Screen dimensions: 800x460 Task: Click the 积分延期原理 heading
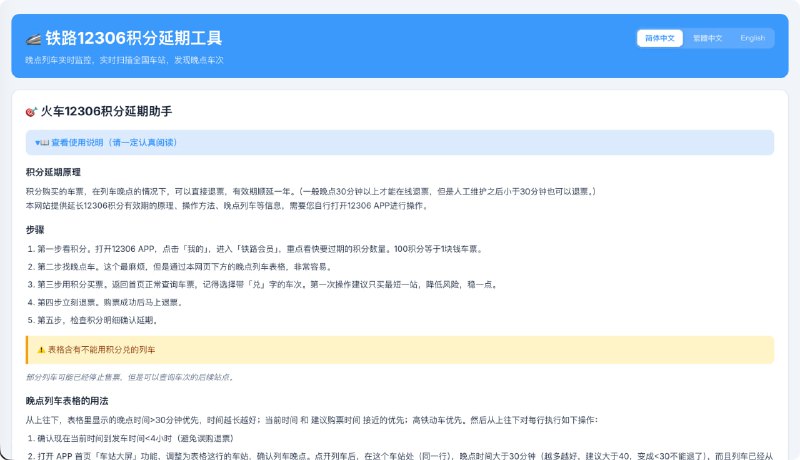[x=53, y=172]
